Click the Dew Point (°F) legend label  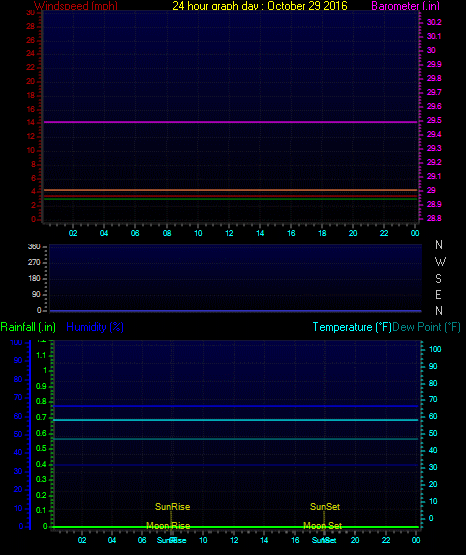click(x=426, y=327)
